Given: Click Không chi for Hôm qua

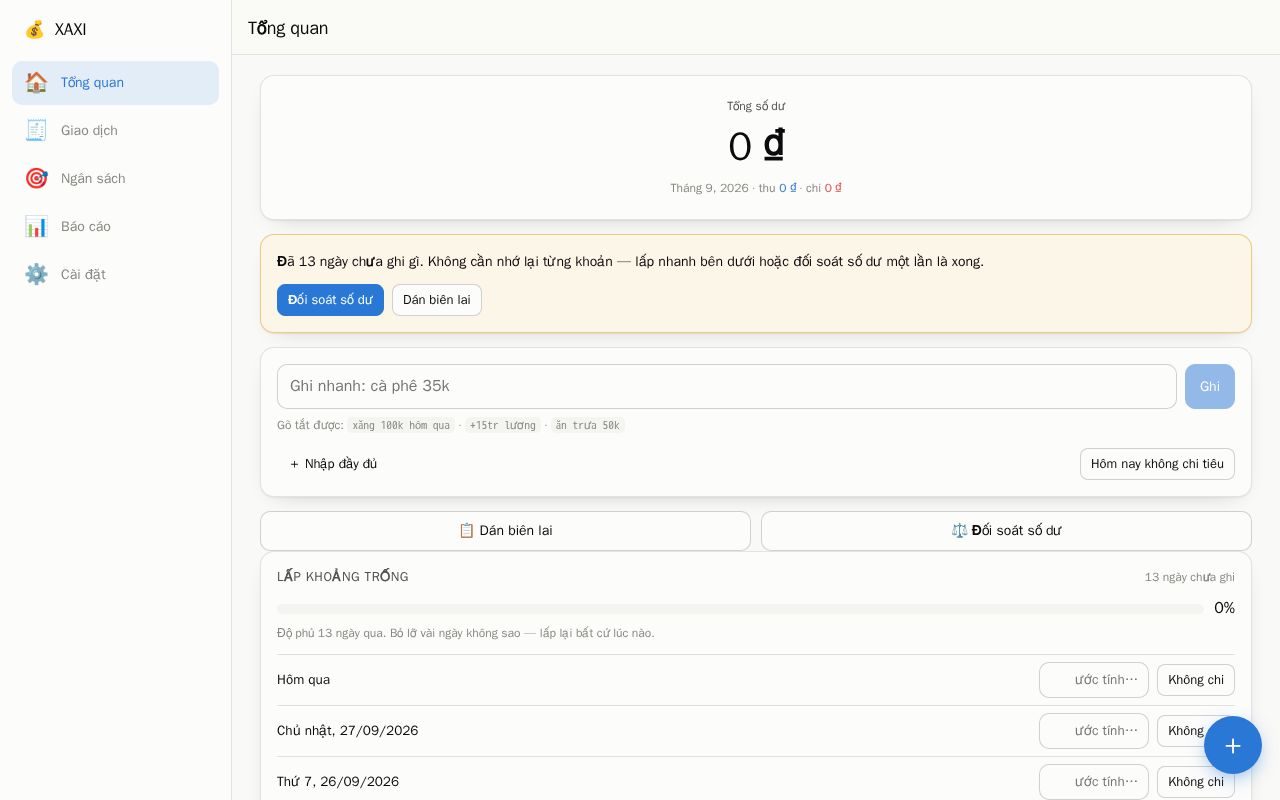Looking at the screenshot, I should 1196,680.
